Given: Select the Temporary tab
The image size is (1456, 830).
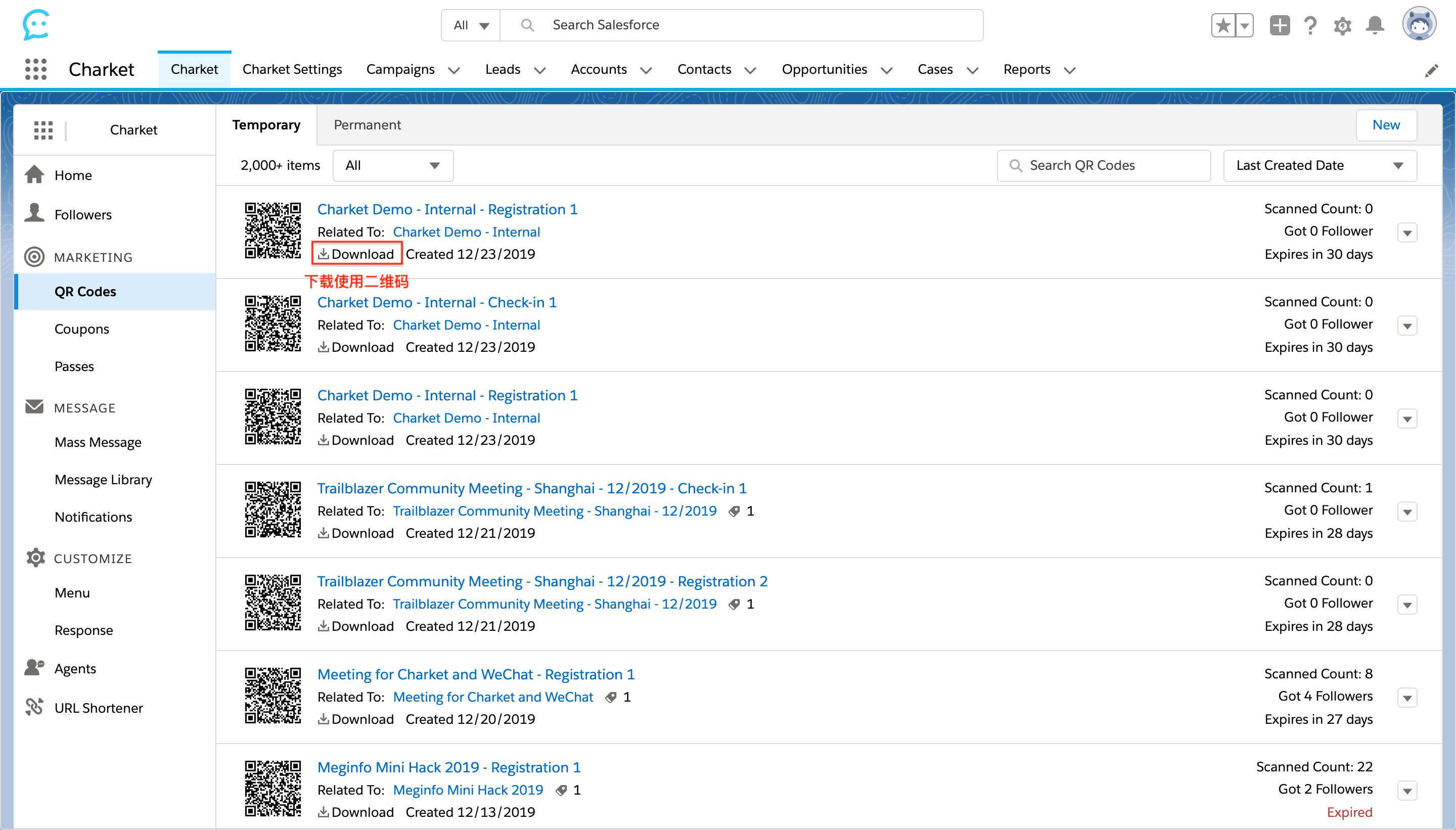Looking at the screenshot, I should click(266, 124).
